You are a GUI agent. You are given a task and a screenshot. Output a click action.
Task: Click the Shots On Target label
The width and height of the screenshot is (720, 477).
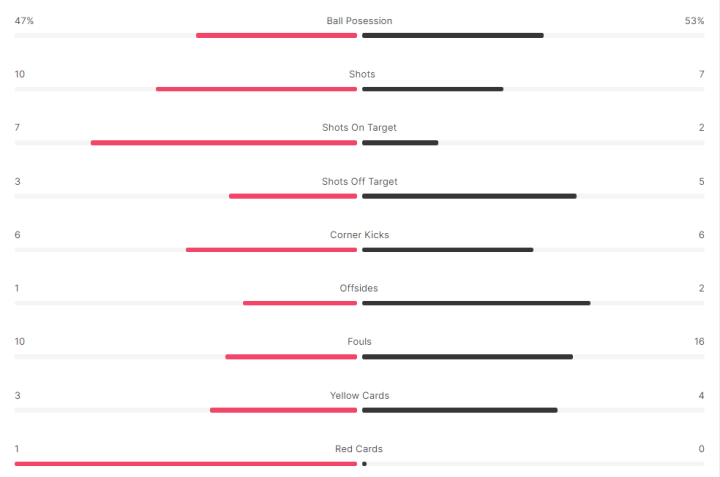click(359, 128)
